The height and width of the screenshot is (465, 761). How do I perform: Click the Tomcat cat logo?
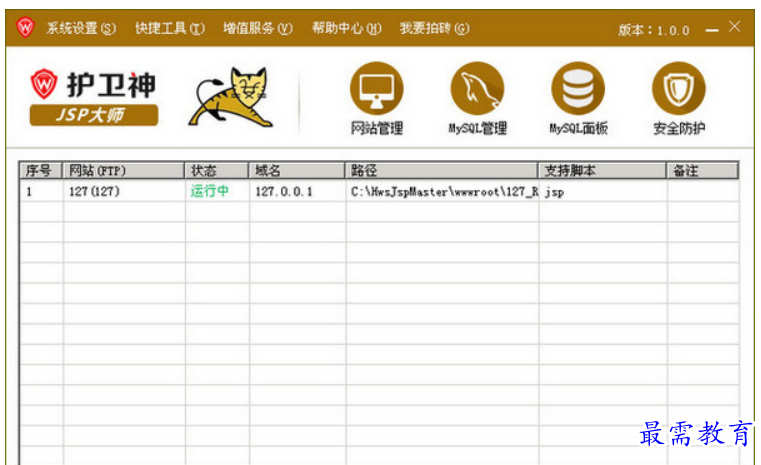[231, 97]
